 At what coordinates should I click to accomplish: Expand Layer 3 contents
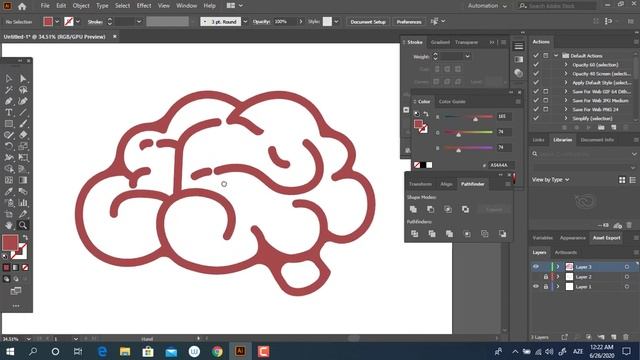(558, 267)
